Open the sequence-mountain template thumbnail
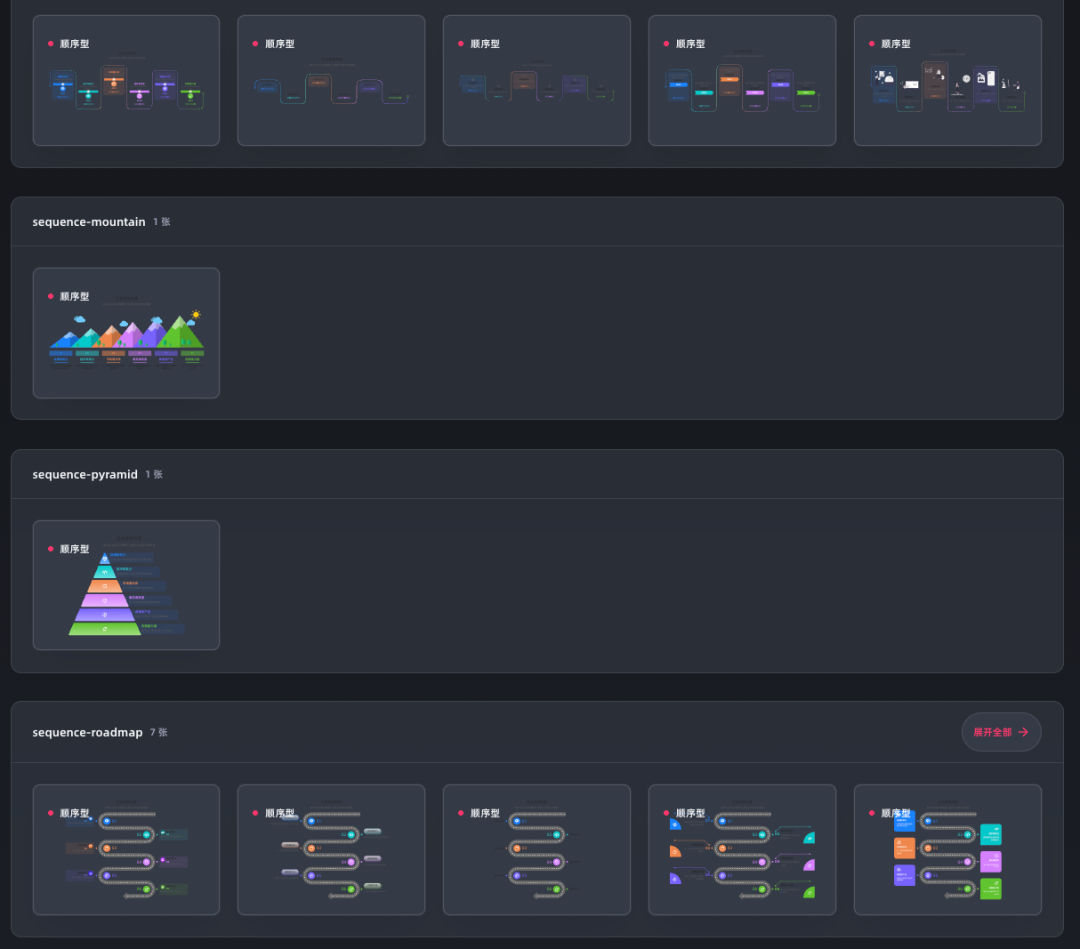The width and height of the screenshot is (1080, 949). point(126,333)
